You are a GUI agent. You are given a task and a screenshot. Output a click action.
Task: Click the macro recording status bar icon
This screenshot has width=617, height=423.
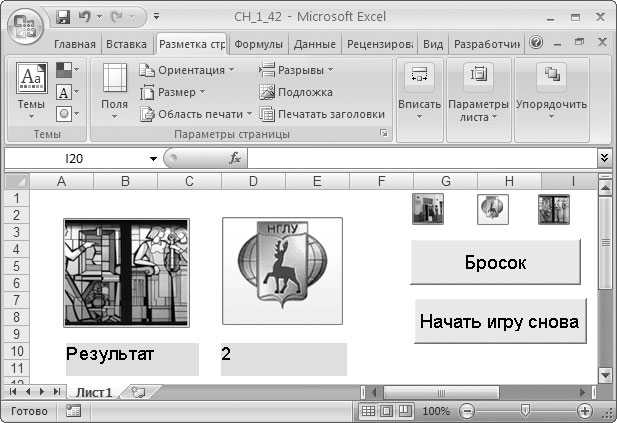[x=74, y=411]
